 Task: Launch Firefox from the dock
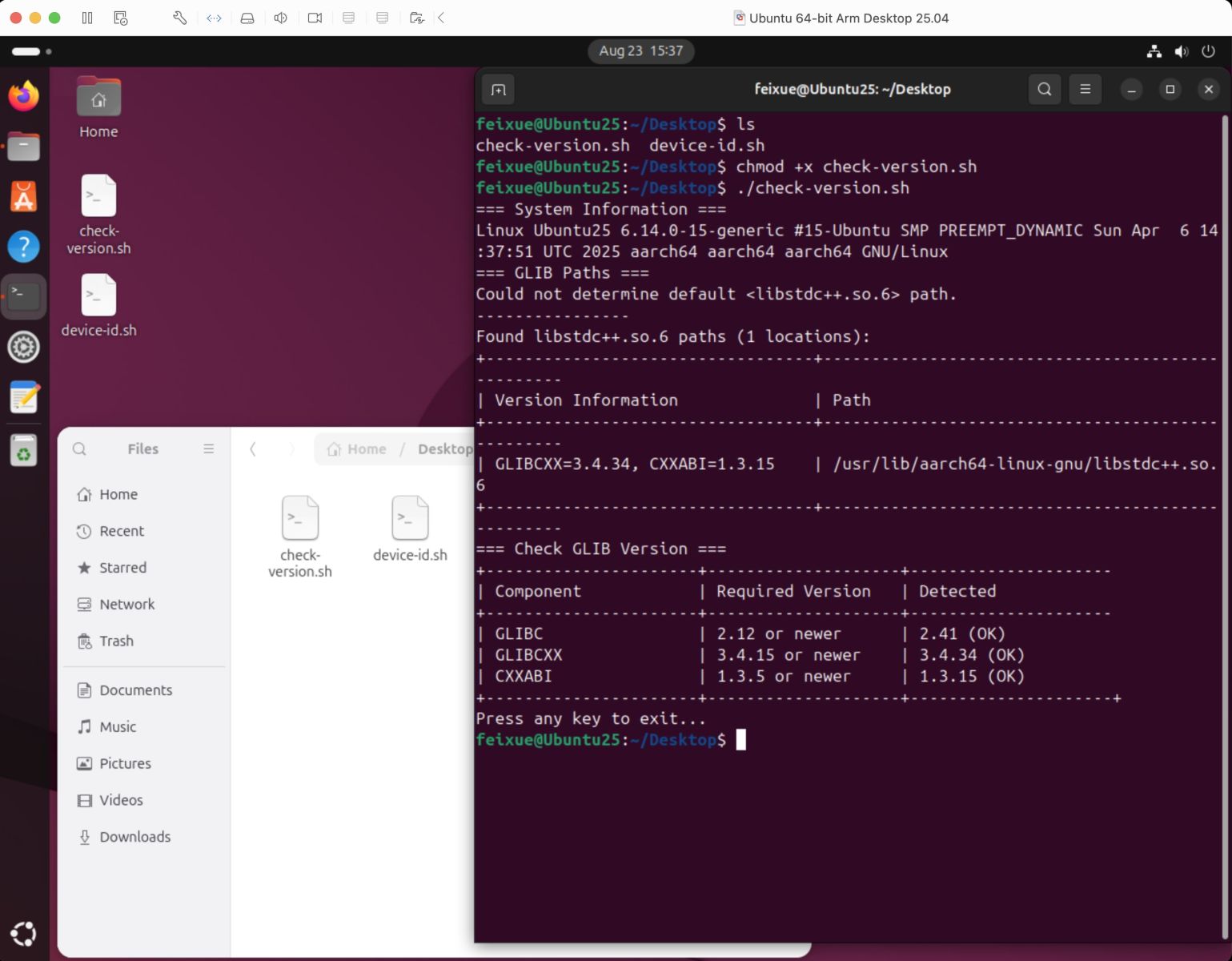coord(24,97)
